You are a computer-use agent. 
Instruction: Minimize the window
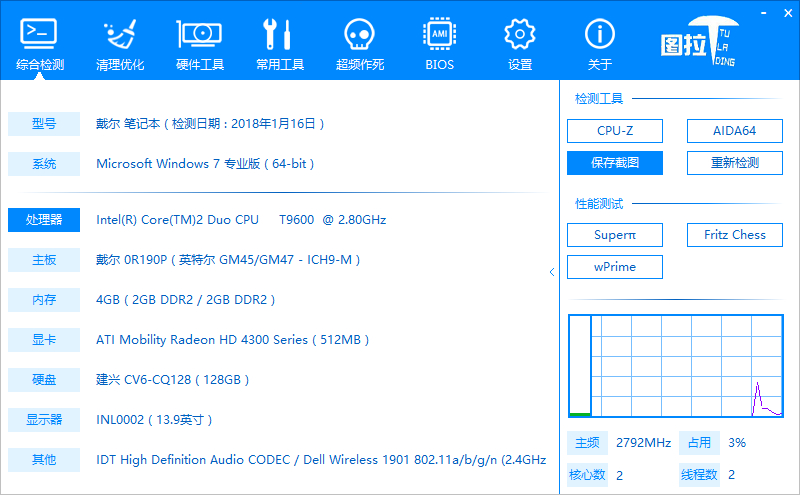point(764,13)
